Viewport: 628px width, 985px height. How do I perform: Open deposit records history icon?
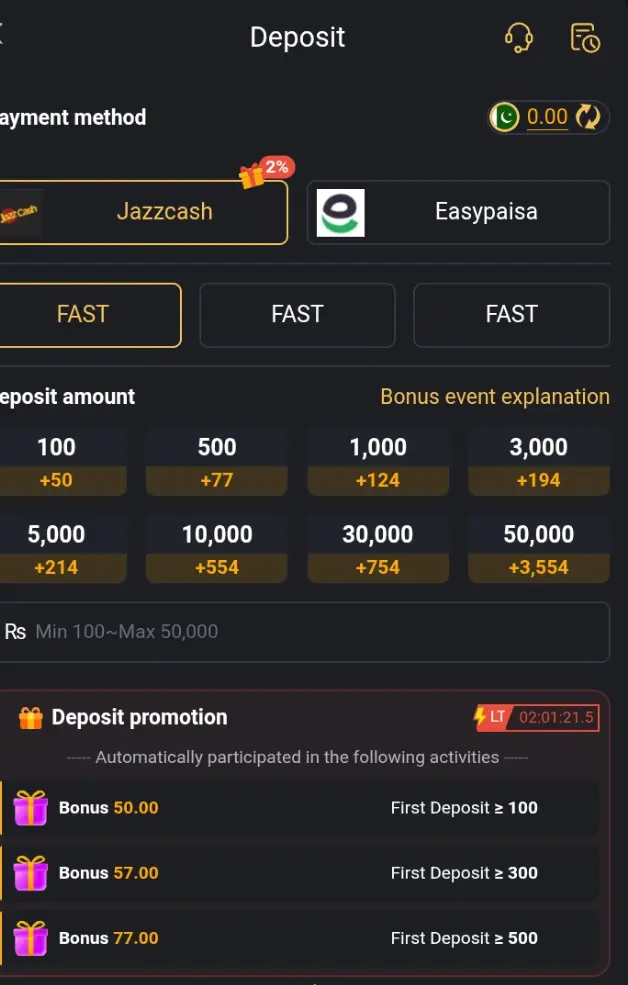[x=585, y=37]
